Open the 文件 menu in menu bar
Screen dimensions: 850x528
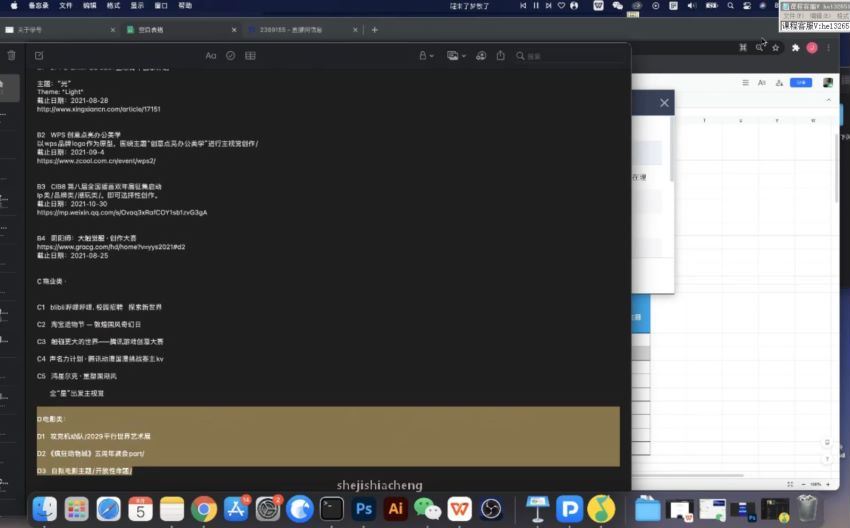tap(66, 5)
